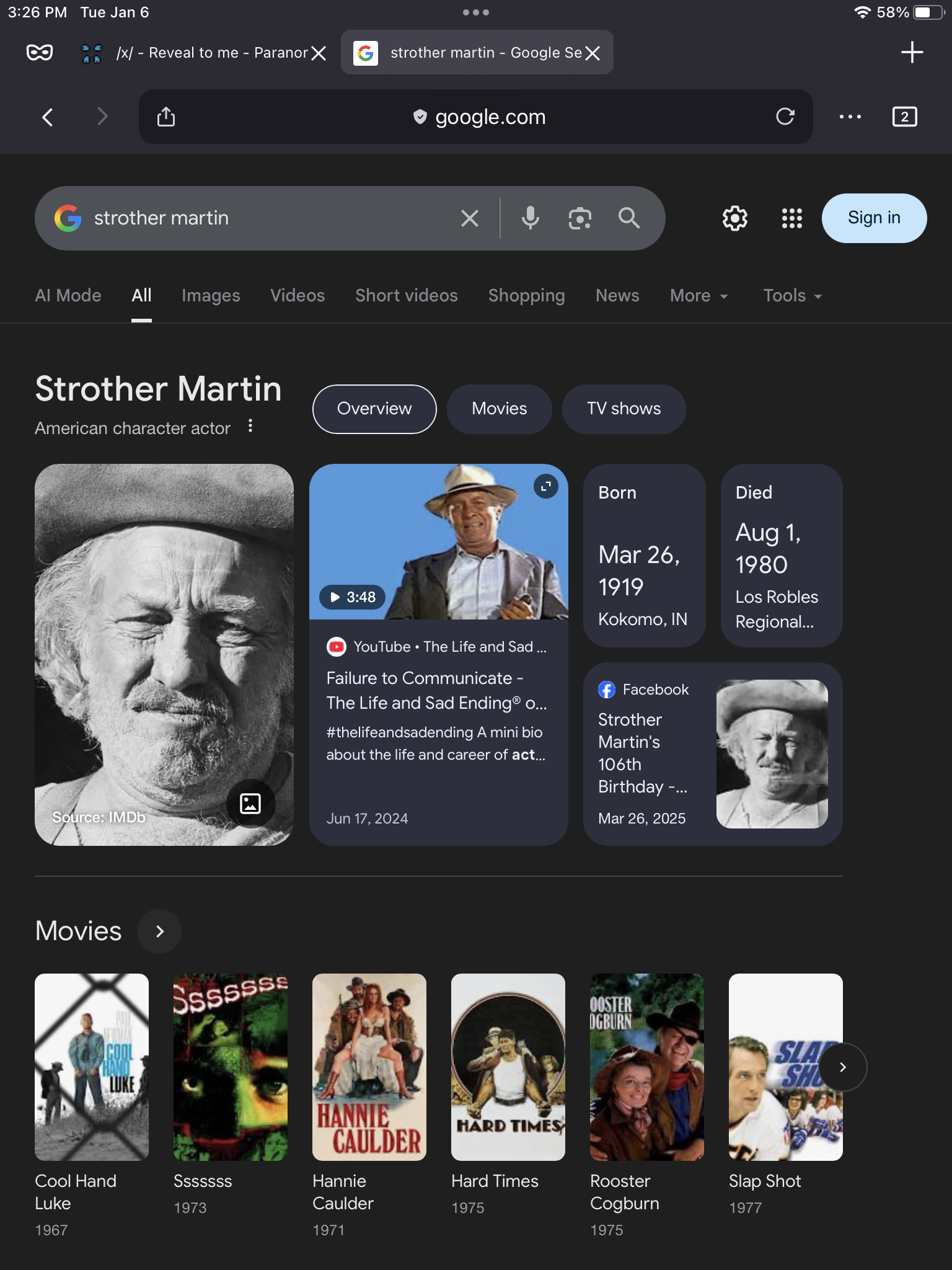Screen dimensions: 952x1270
Task: Close the Reveal to me tab
Action: point(319,53)
